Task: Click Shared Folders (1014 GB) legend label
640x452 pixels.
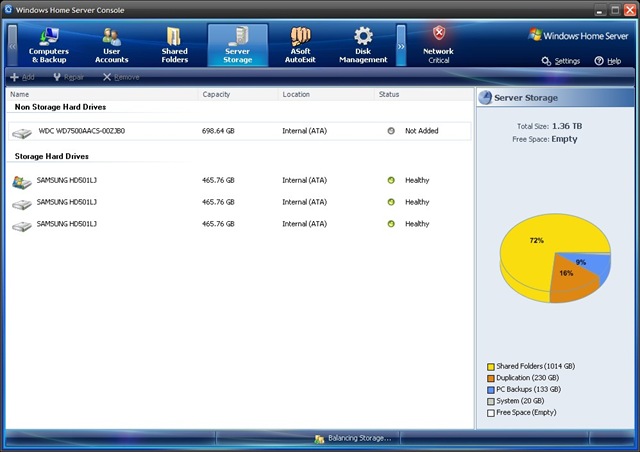Action: tap(536, 366)
